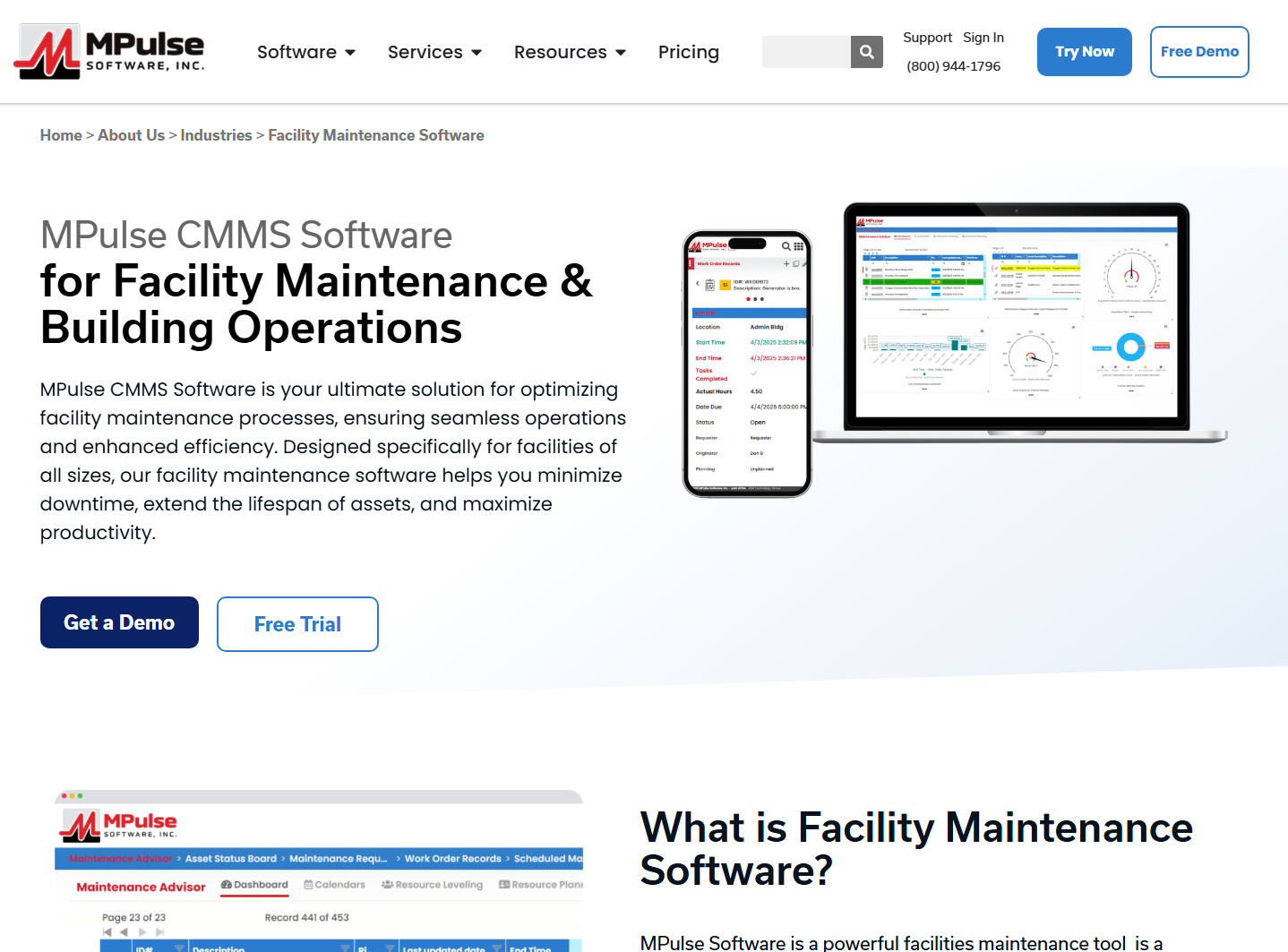Click Work Order Records in the preview breadcrumb
The height and width of the screenshot is (952, 1288).
(x=453, y=859)
